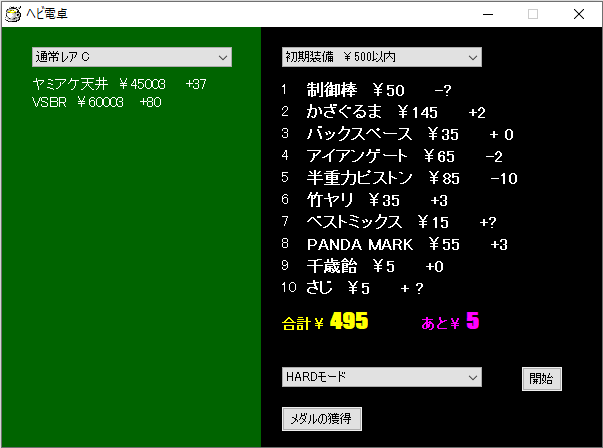
Task: Click the メダルの獲得 button
Action: (321, 419)
